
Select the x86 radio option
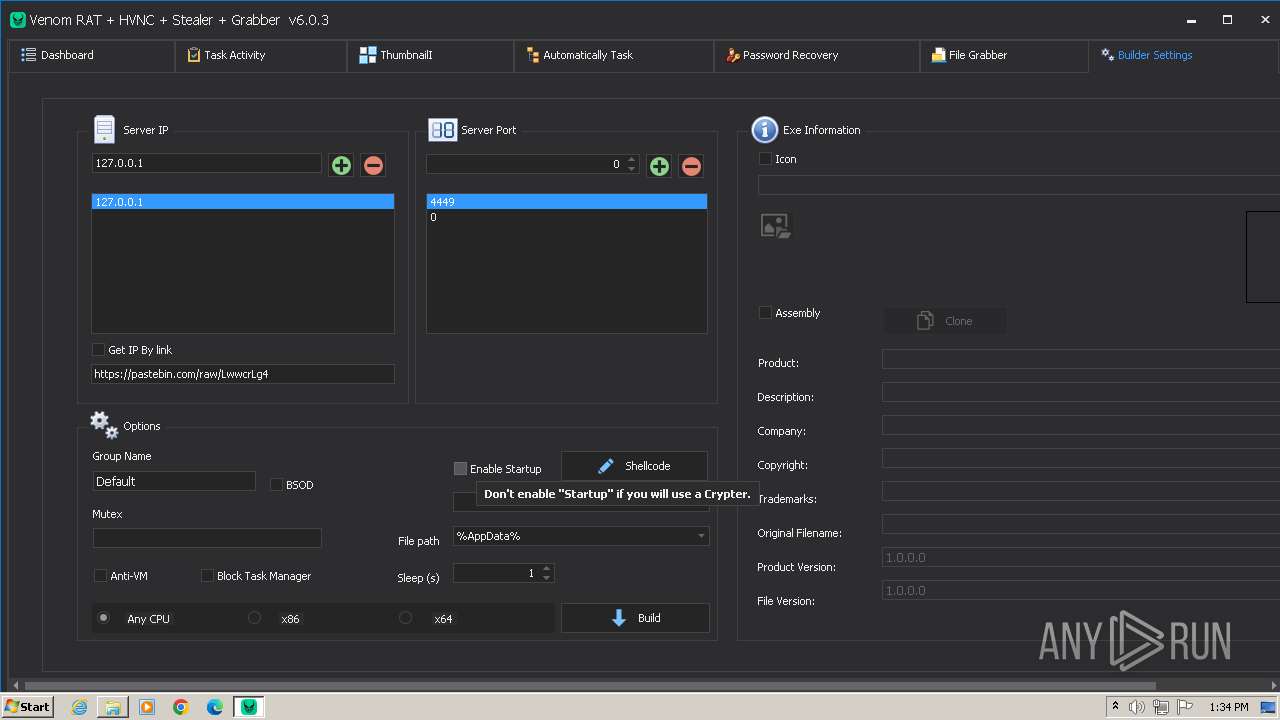click(254, 618)
